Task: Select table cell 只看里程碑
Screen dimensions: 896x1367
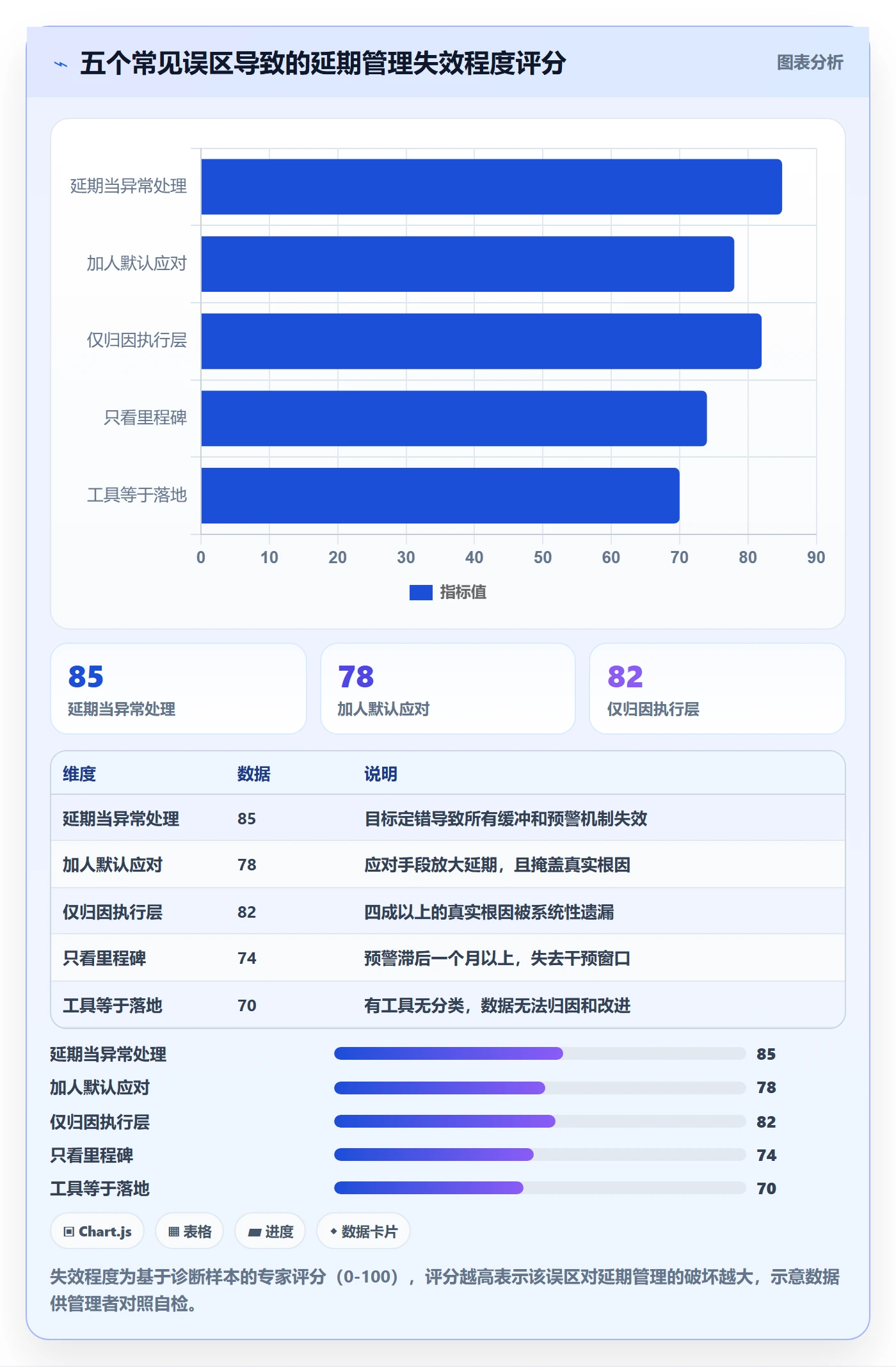Action: tap(104, 958)
